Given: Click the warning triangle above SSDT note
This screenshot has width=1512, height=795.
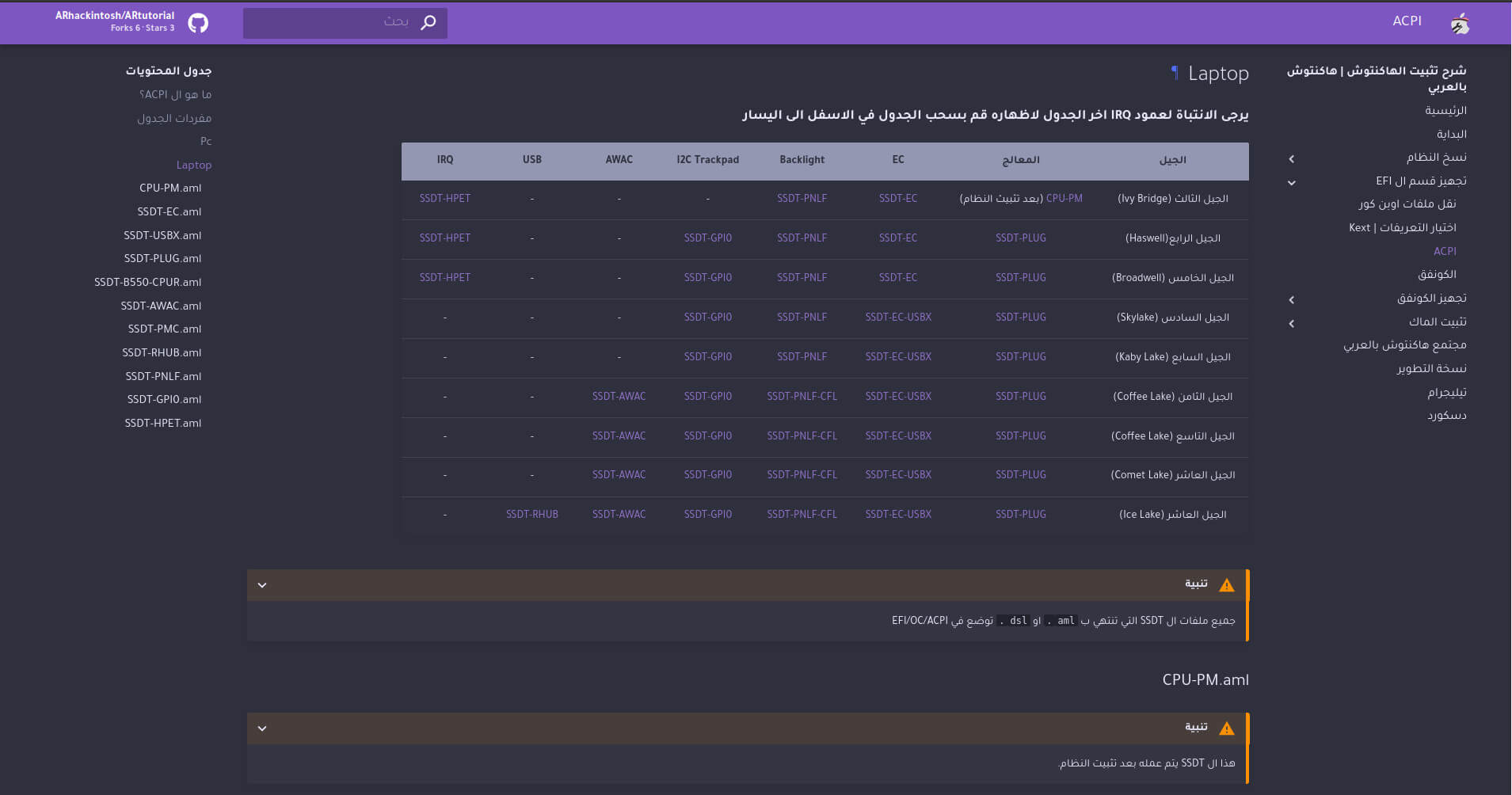Looking at the screenshot, I should coord(1226,728).
